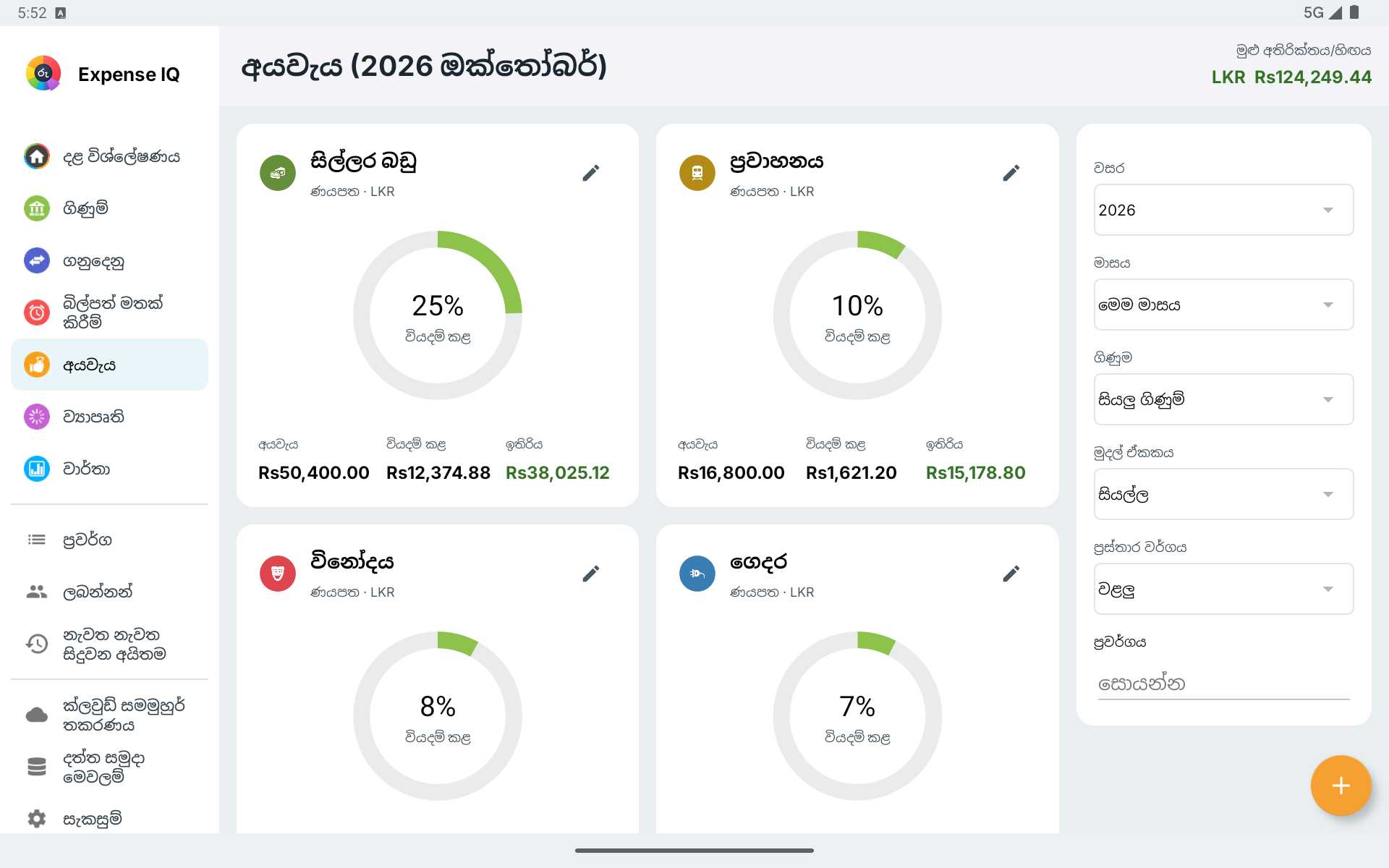
Task: Open the ගිණුම account dropdown
Action: click(x=1223, y=399)
